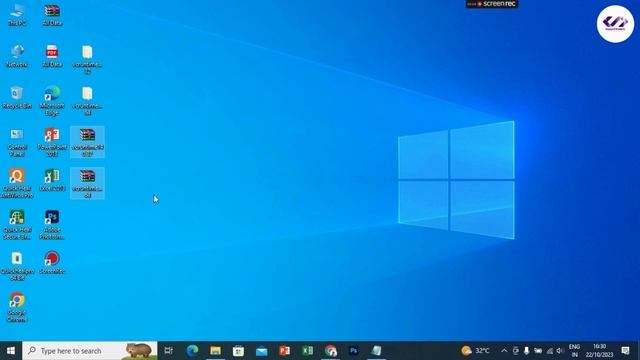Image resolution: width=640 pixels, height=360 pixels.
Task: Open Task View from the taskbar
Action: (x=169, y=351)
